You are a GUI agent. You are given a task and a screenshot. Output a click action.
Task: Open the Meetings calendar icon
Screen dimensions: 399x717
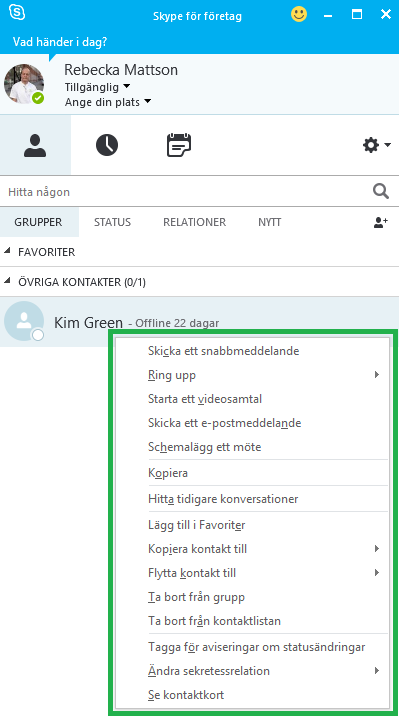pos(179,145)
